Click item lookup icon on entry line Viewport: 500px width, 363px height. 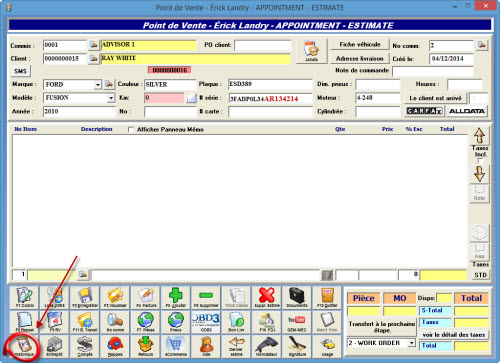coord(83,275)
